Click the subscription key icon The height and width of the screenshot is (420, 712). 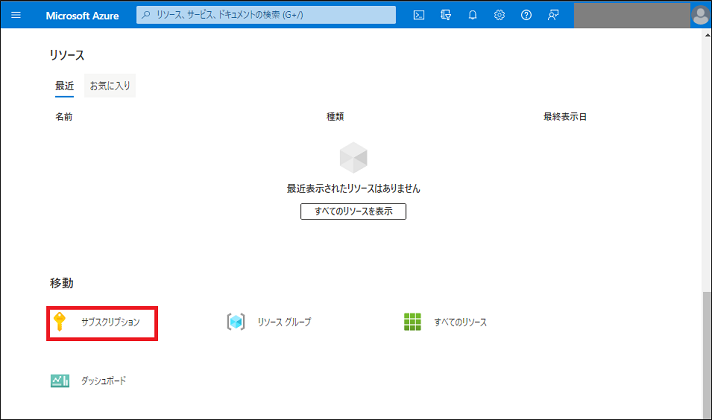[x=61, y=322]
